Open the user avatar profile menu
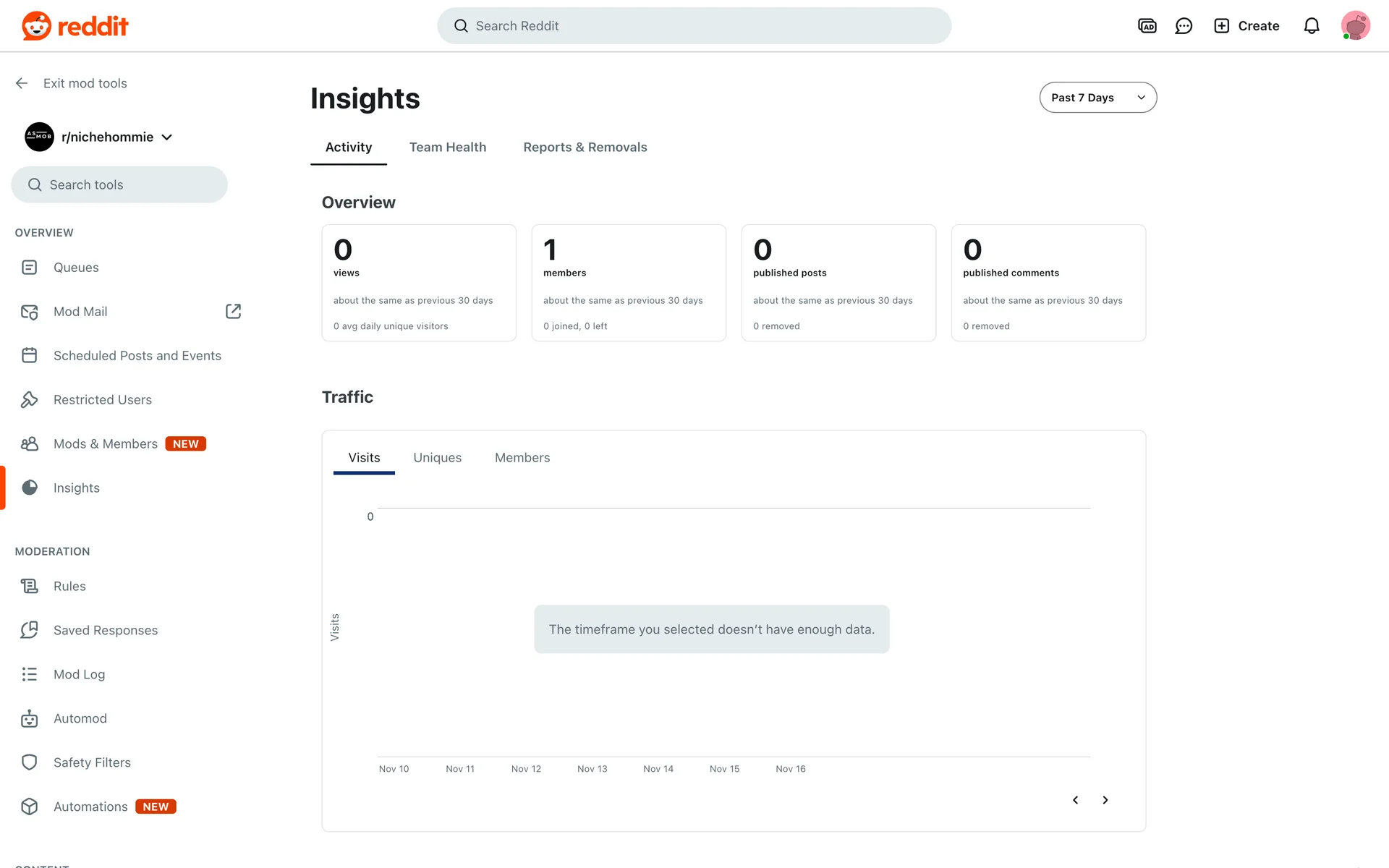Screen dimensions: 1389x868 click(x=1355, y=26)
